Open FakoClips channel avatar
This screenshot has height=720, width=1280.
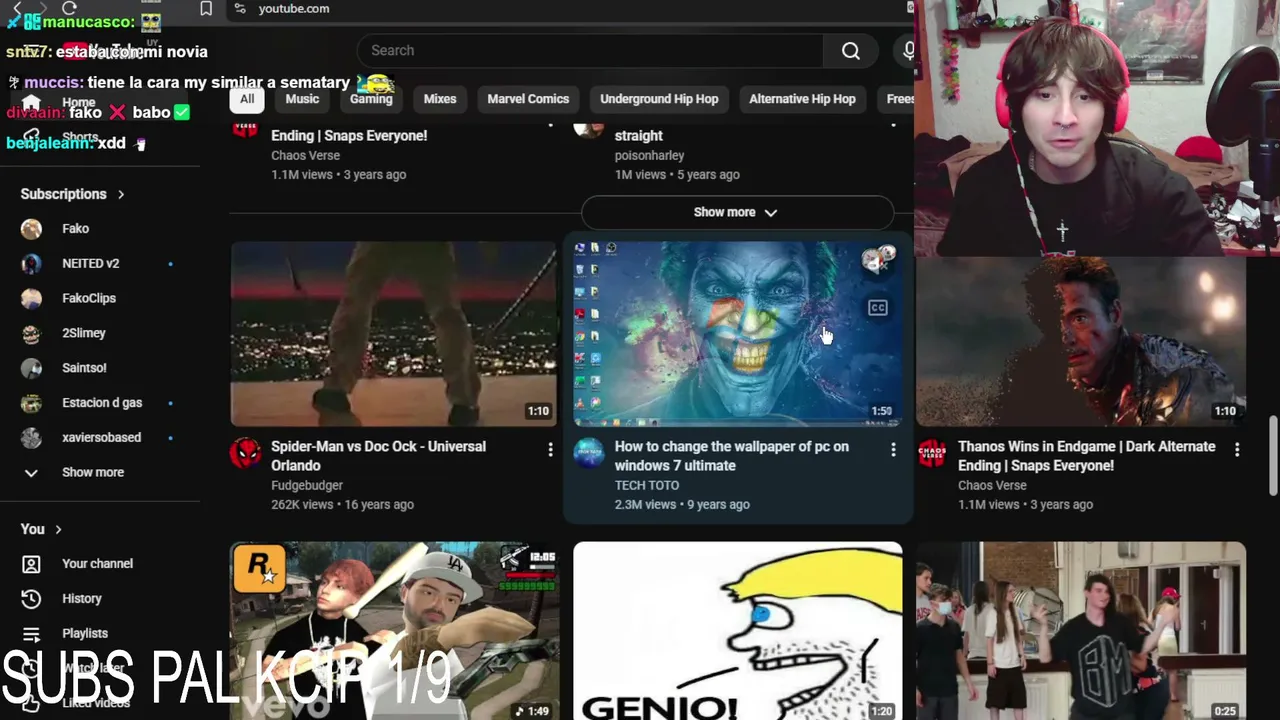[x=31, y=299]
